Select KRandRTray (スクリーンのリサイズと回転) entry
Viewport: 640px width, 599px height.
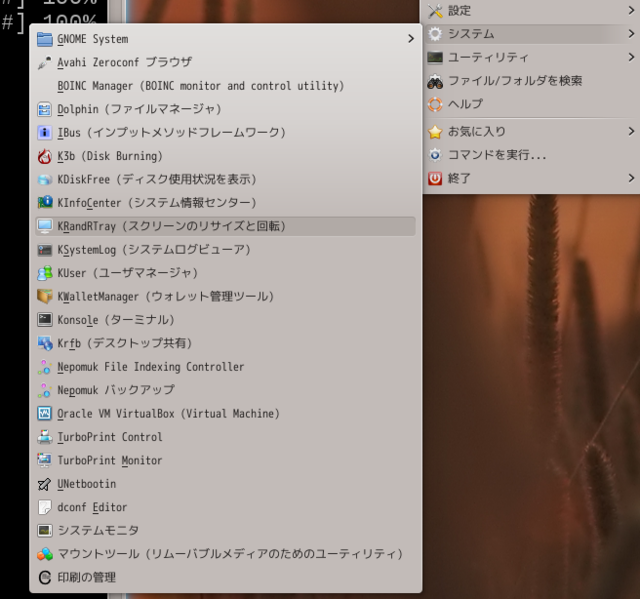[x=226, y=226]
